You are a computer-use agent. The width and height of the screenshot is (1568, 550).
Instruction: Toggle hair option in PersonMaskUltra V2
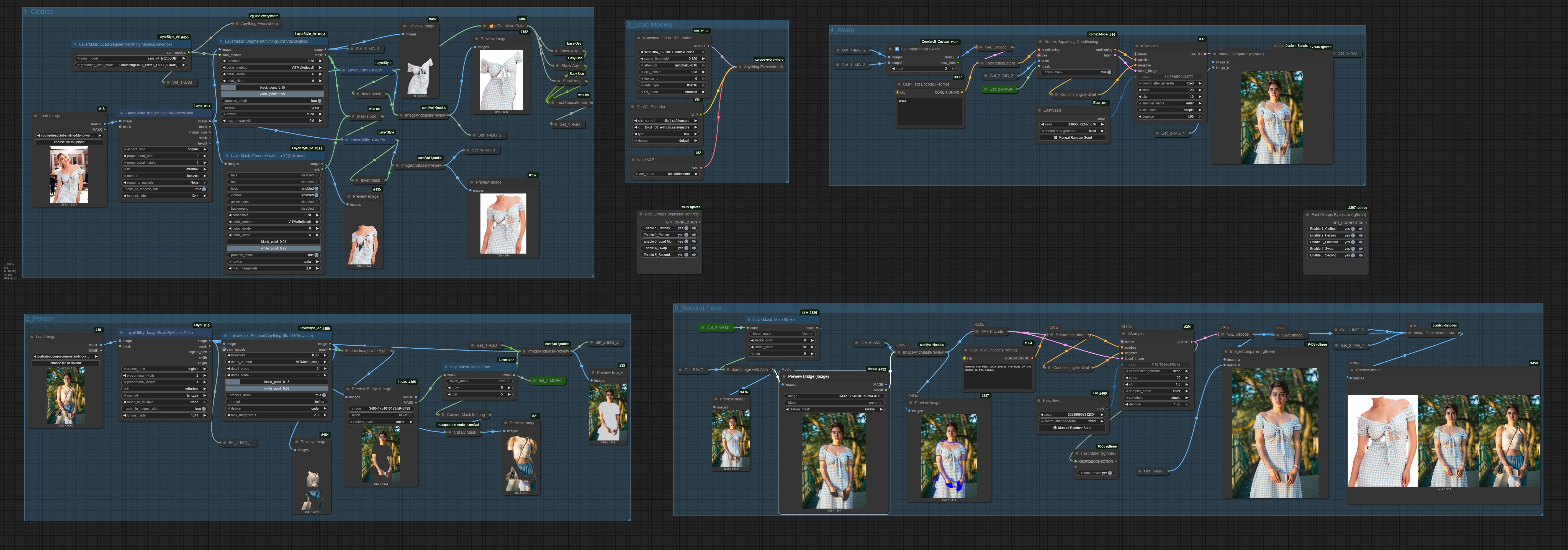[x=273, y=182]
